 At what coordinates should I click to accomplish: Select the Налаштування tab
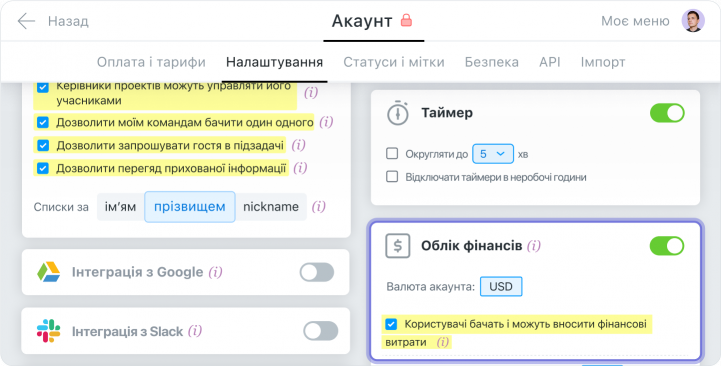(275, 62)
